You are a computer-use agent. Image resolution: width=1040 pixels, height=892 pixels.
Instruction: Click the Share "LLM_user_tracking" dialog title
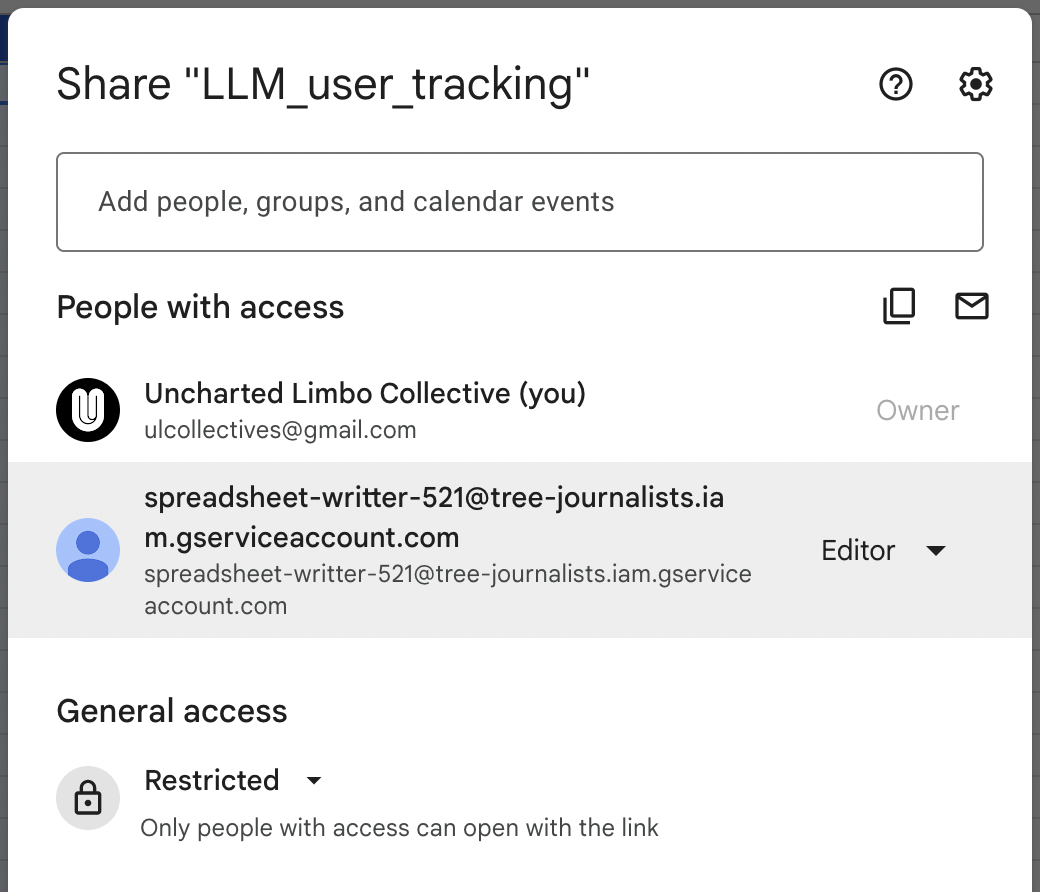(x=323, y=85)
